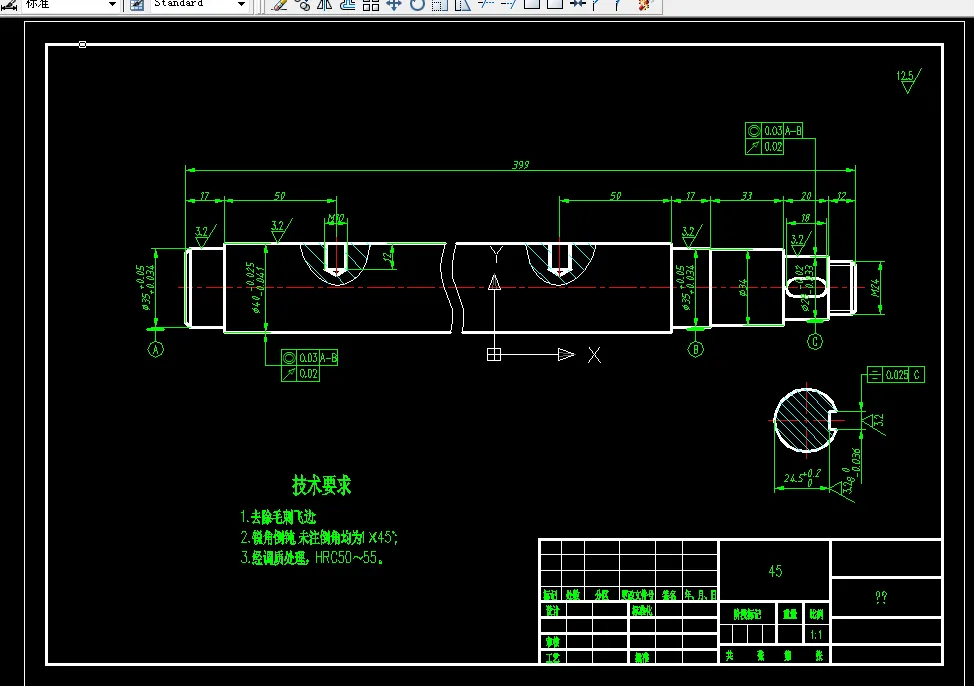Viewport: 974px width, 686px height.
Task: Select the 24.5 +0.2 section dimension
Action: [x=802, y=477]
